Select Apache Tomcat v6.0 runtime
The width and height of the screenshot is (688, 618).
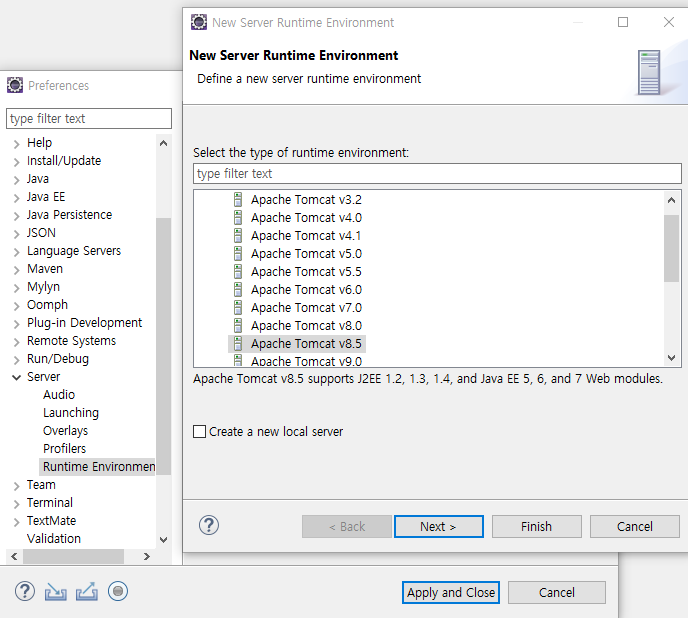pos(306,290)
